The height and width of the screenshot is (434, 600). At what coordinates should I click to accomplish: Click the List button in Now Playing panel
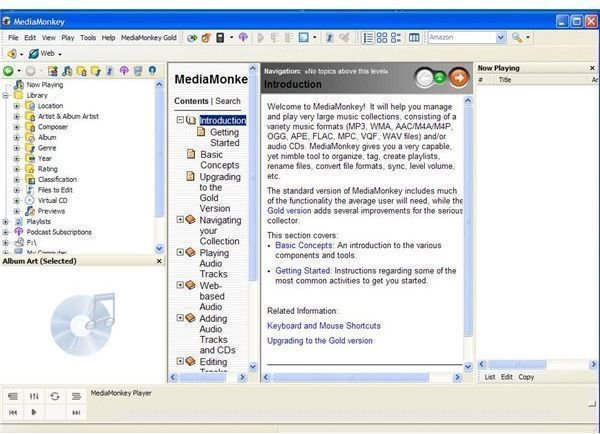coord(490,377)
